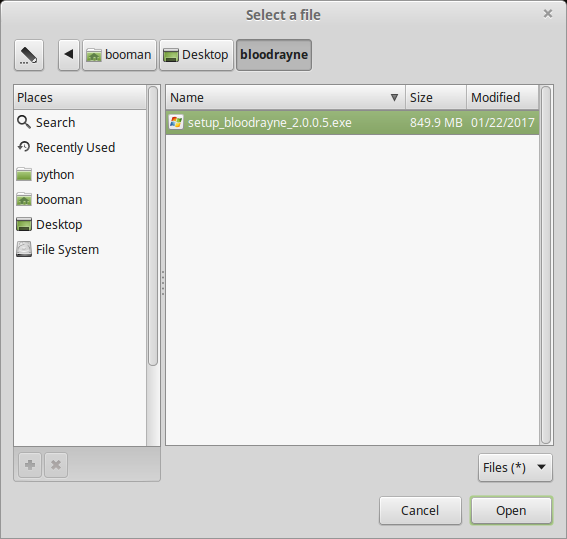This screenshot has width=567, height=539.
Task: Select setup_bloodrayne_2.0.0.5.exe file
Action: (x=353, y=123)
